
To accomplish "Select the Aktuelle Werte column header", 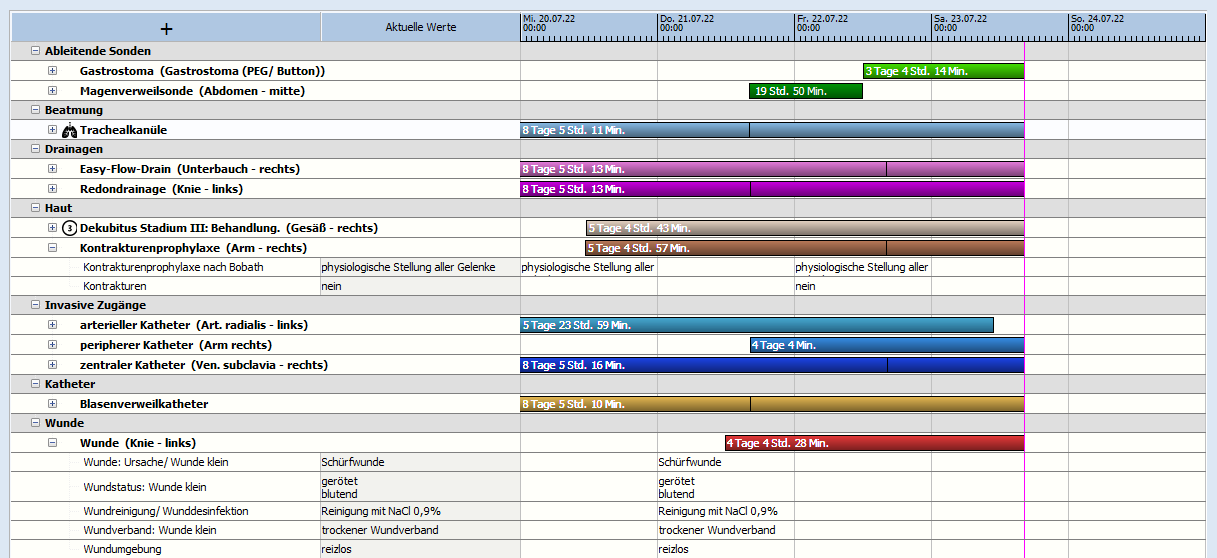I will click(420, 27).
